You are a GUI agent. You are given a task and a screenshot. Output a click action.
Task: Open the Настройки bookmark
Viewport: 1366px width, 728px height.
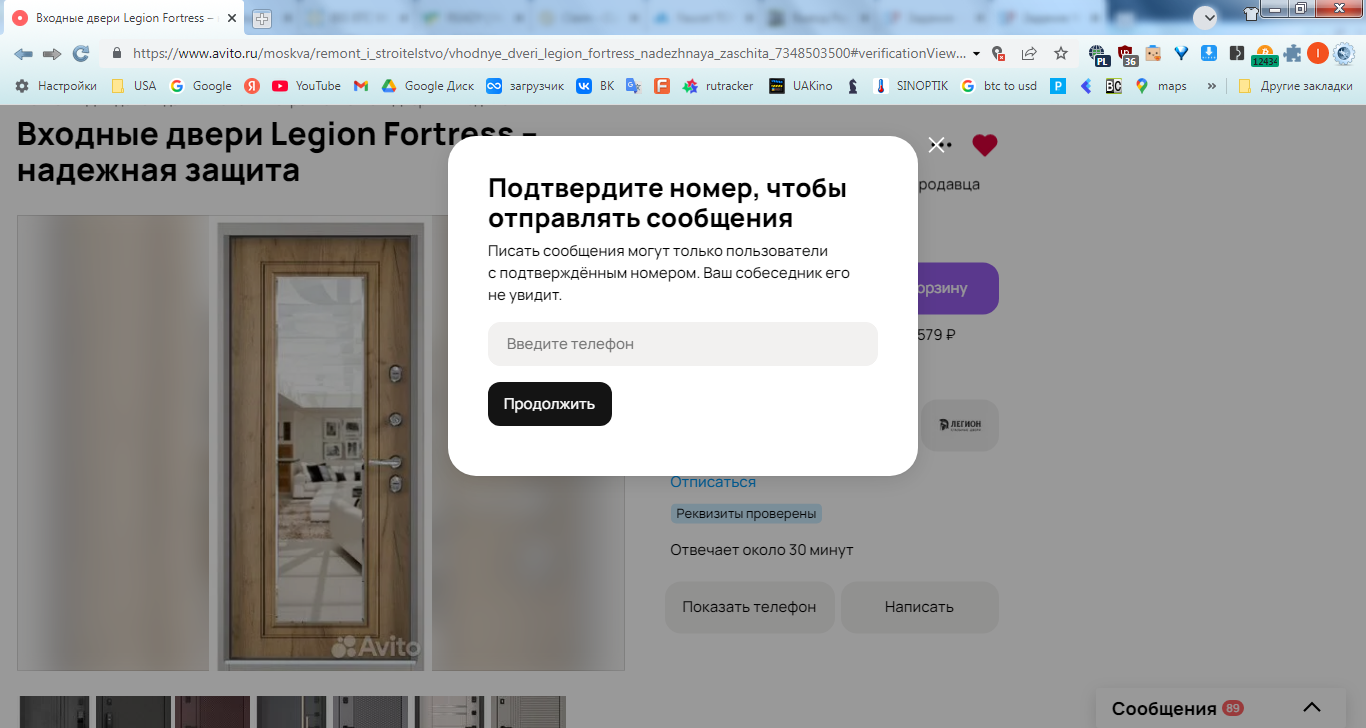56,86
